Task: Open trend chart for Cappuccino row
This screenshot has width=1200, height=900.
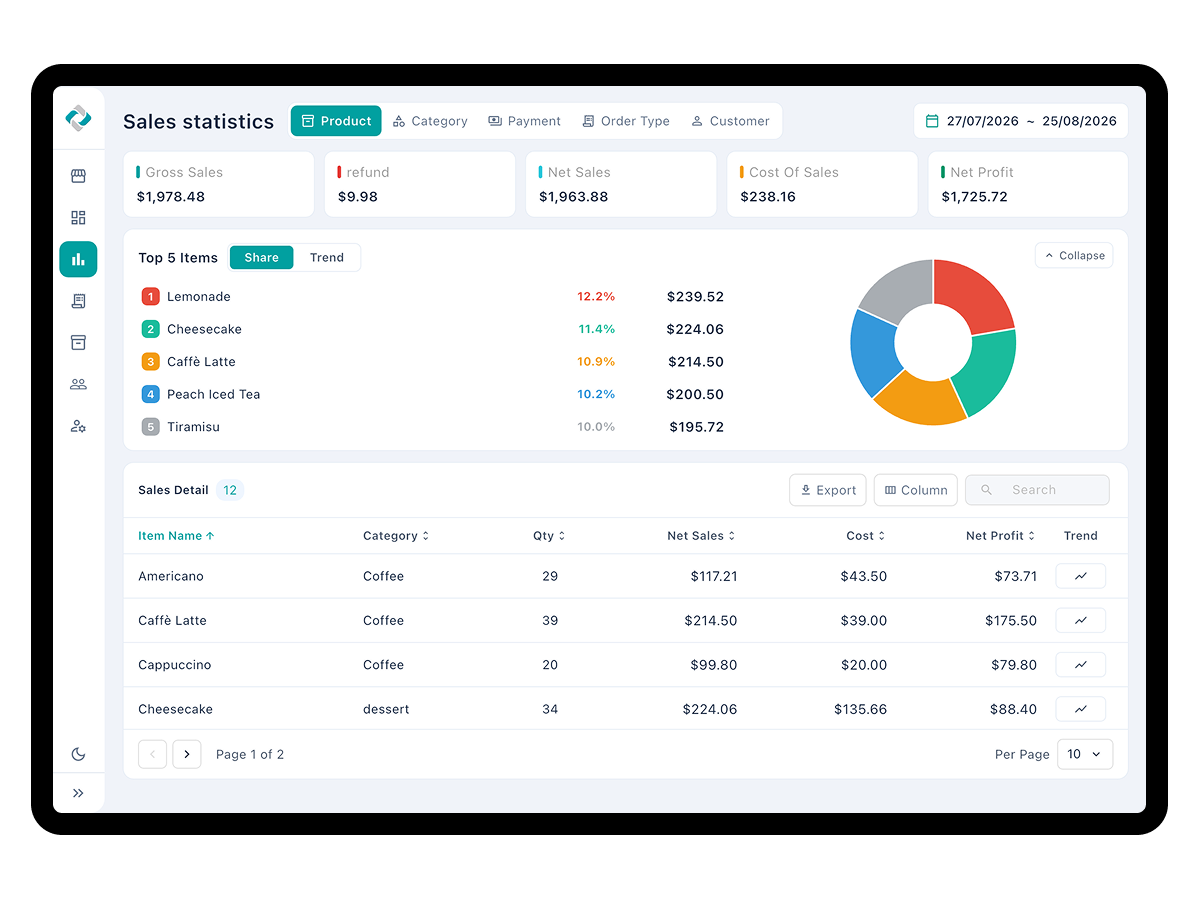Action: (1081, 664)
